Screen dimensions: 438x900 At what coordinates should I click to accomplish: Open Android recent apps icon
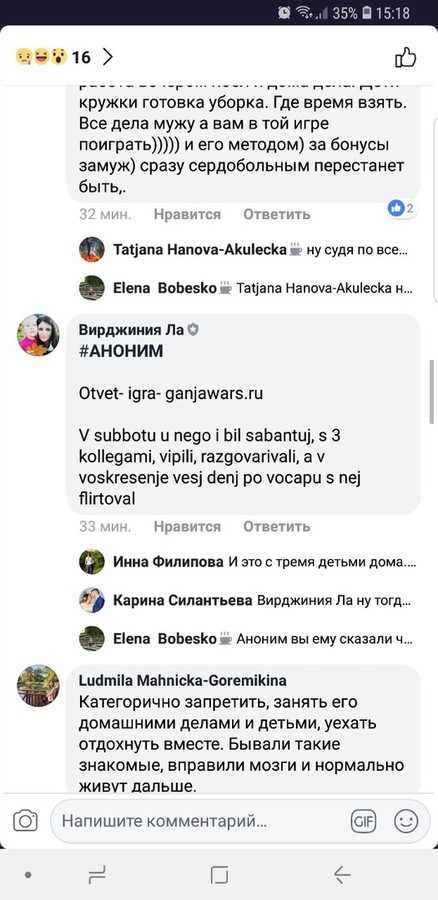point(97,875)
